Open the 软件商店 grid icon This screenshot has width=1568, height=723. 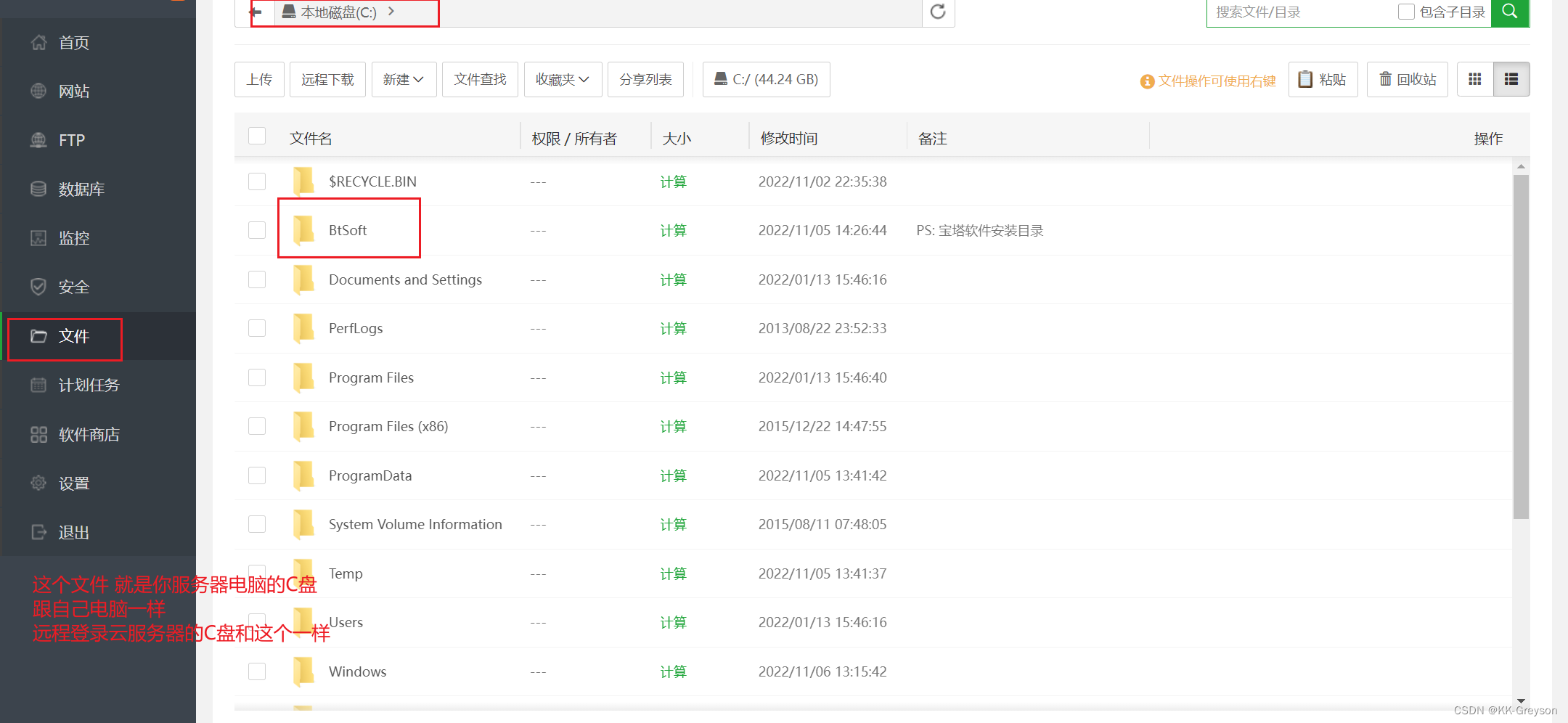pyautogui.click(x=38, y=434)
